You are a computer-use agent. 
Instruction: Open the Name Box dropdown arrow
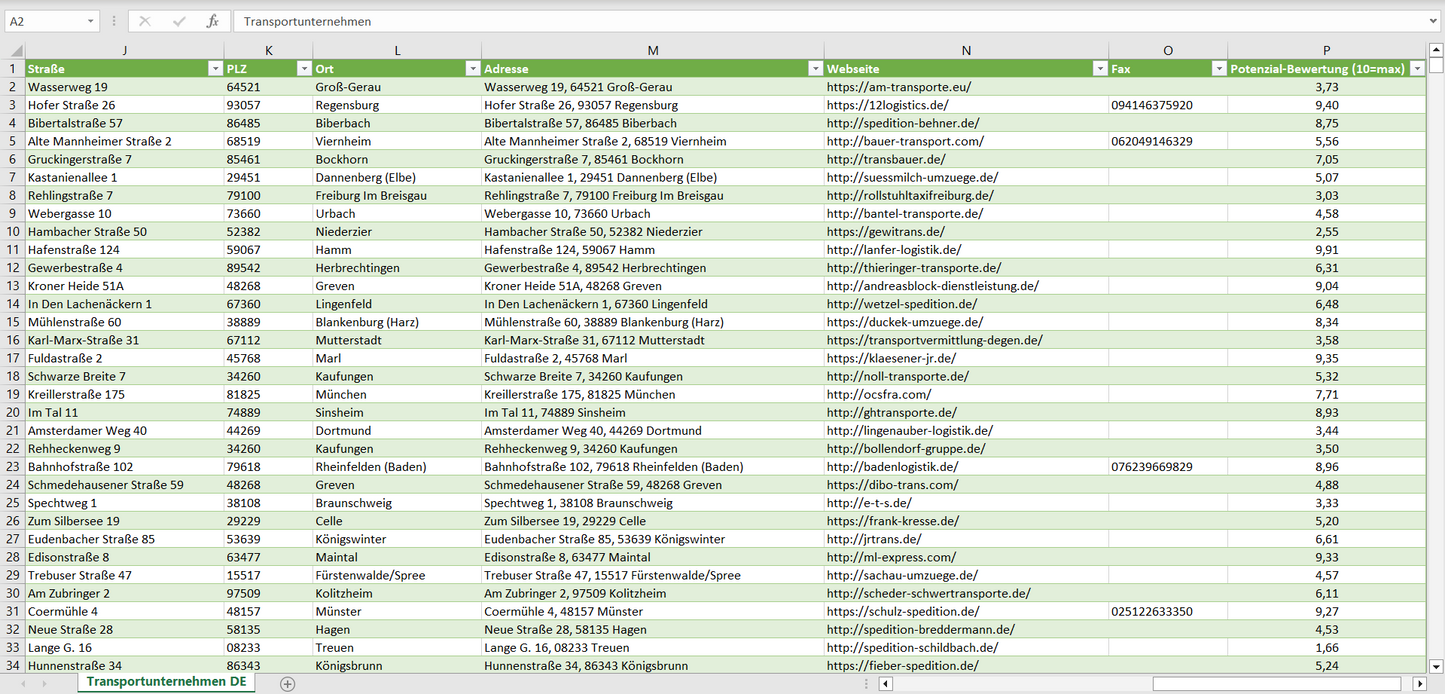tap(90, 21)
